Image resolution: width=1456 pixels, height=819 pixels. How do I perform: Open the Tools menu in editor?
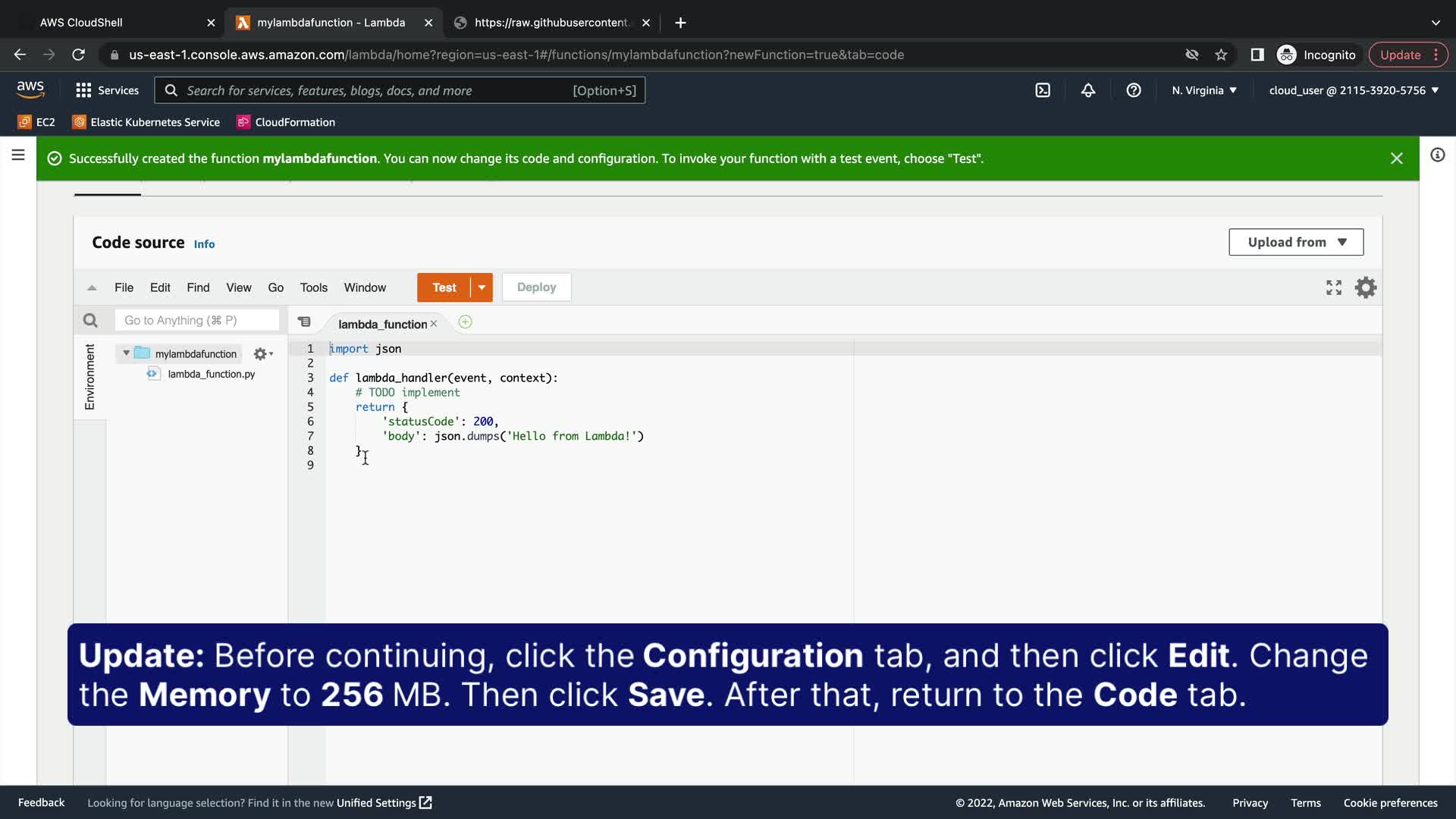[313, 287]
